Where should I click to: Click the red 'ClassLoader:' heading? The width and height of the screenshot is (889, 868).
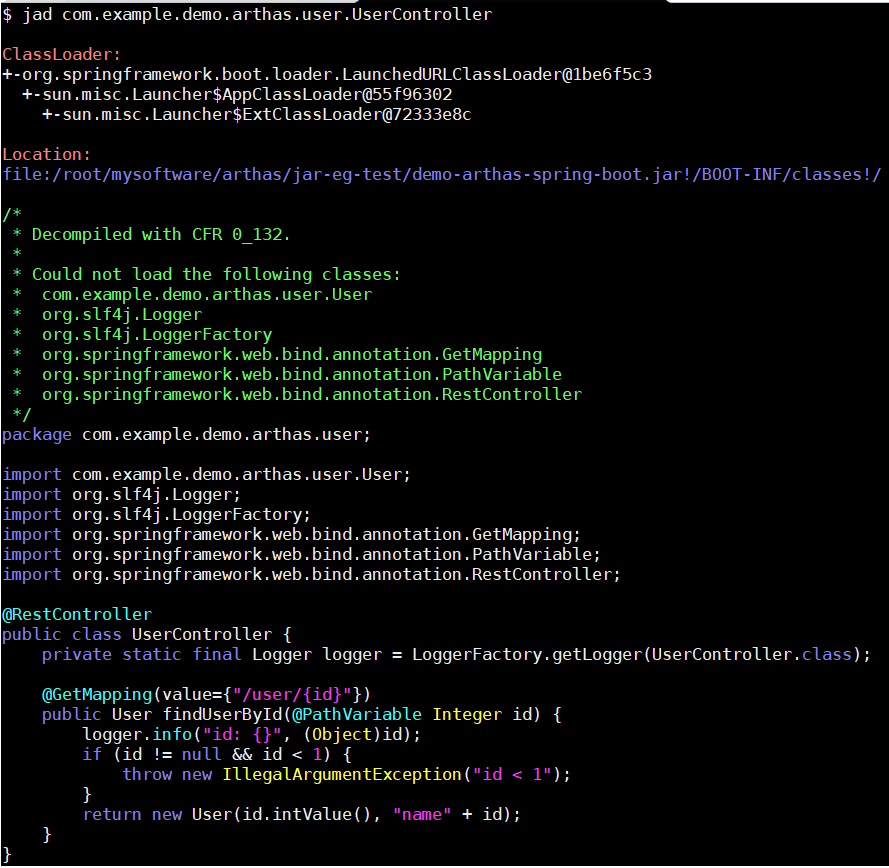(61, 54)
